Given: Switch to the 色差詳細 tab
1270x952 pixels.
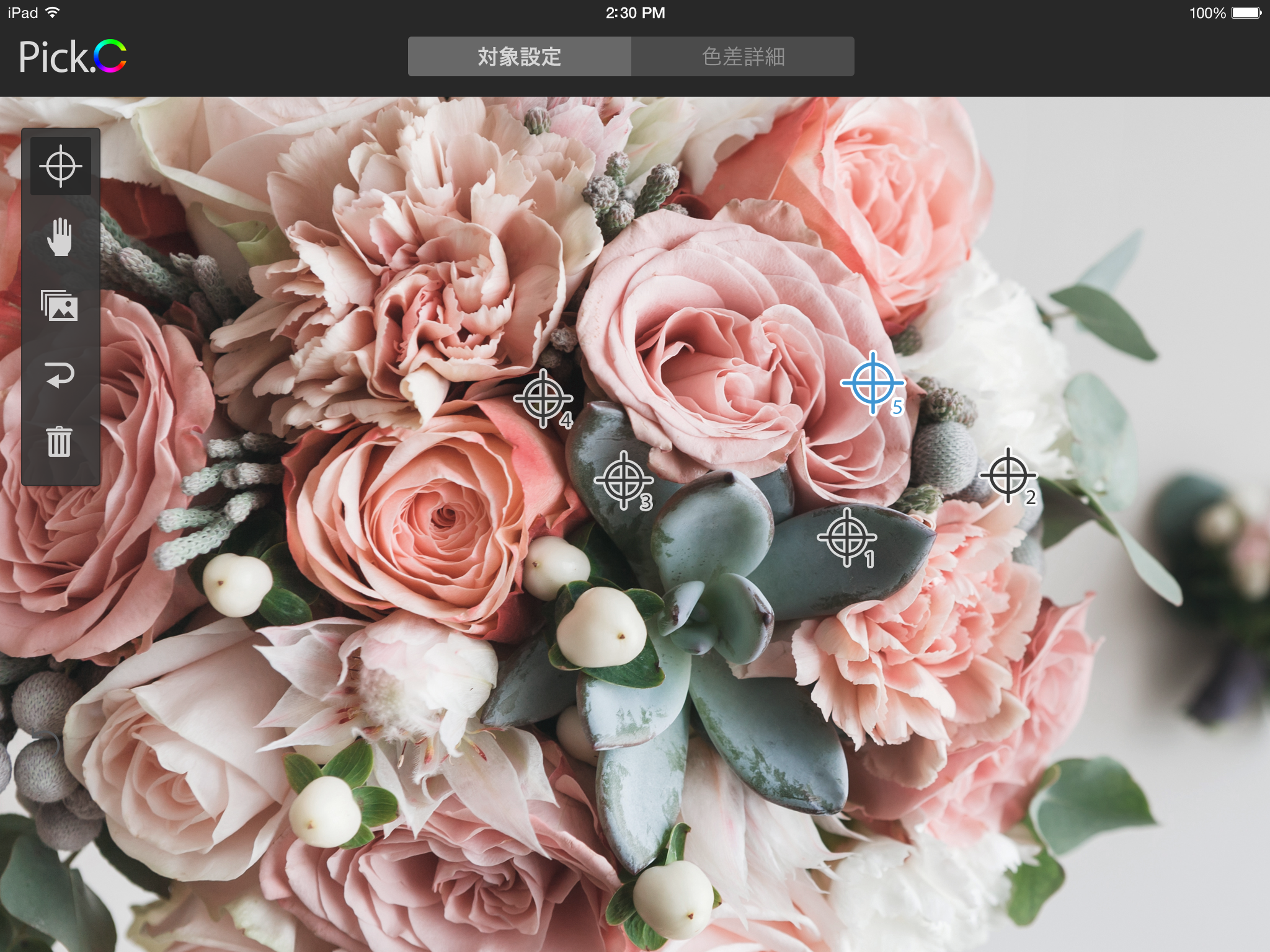Looking at the screenshot, I should [743, 57].
